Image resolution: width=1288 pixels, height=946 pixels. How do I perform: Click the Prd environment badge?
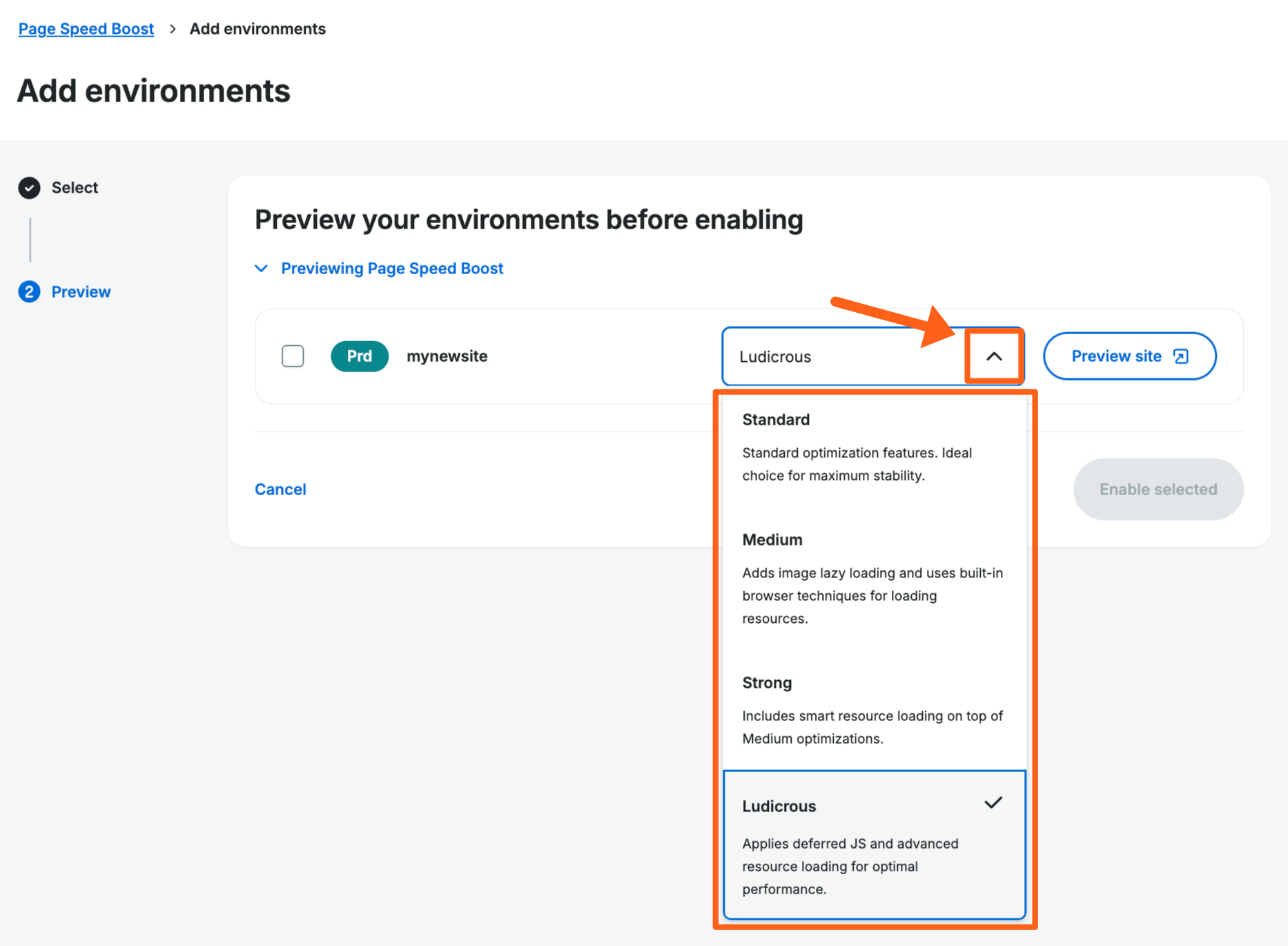(359, 356)
